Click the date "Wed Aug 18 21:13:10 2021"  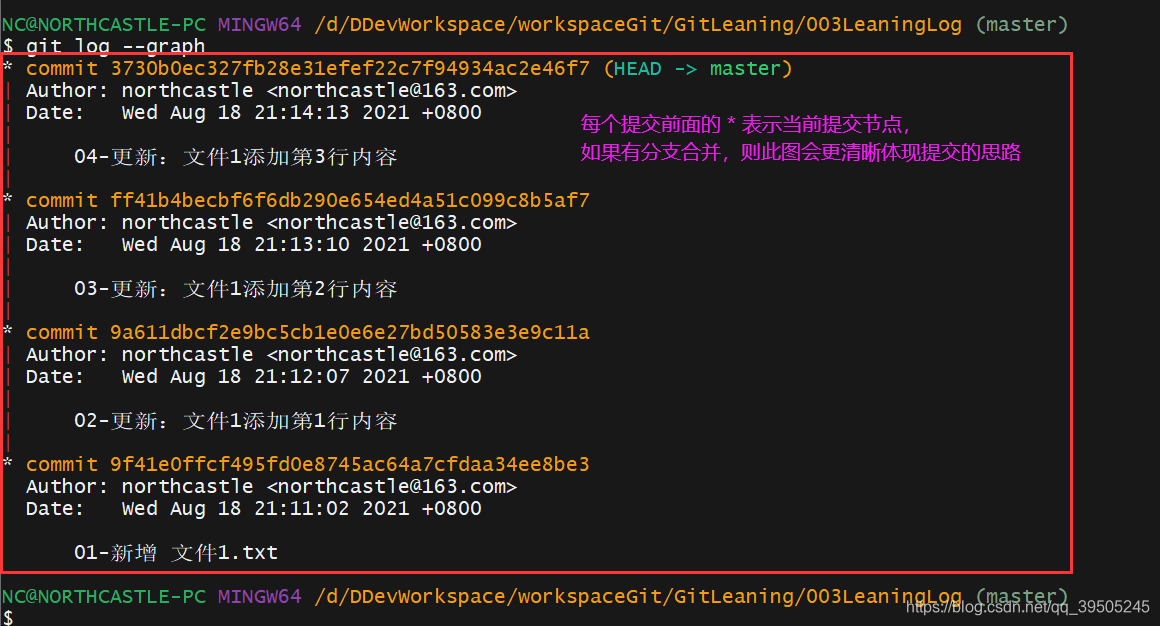pos(266,244)
